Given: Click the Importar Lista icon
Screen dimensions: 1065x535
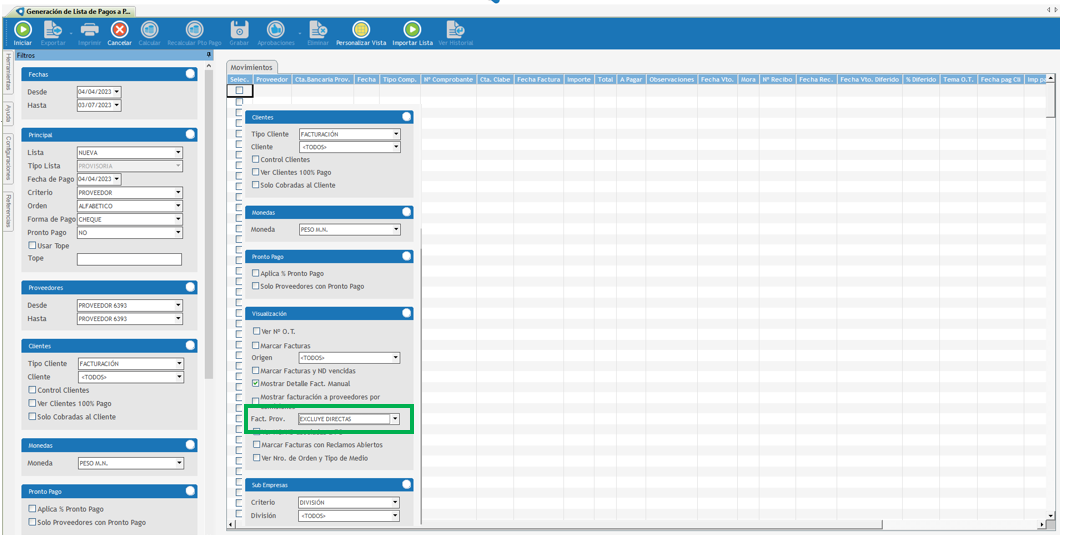Looking at the screenshot, I should (x=412, y=30).
